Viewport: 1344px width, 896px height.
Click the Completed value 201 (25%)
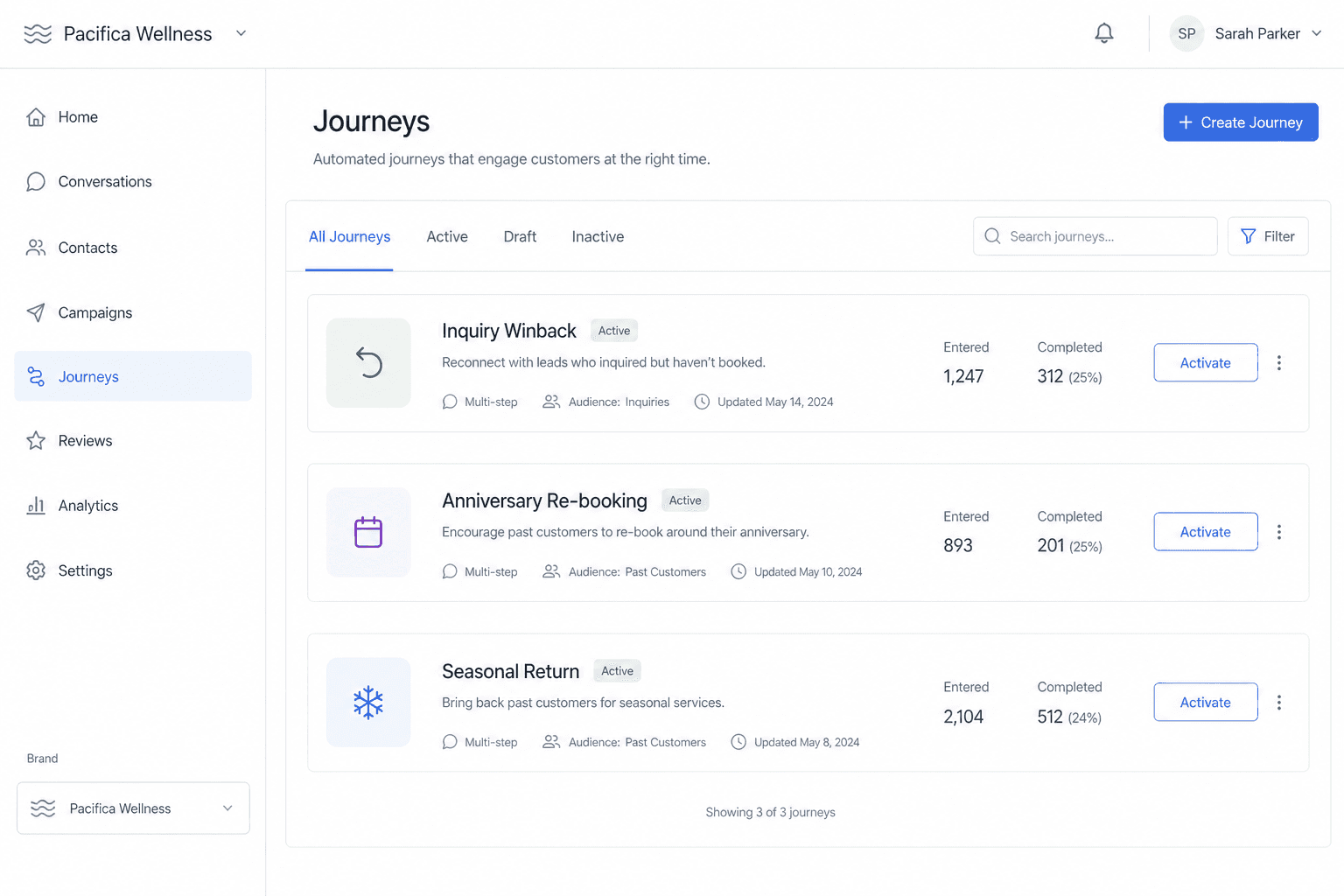pyautogui.click(x=1069, y=546)
